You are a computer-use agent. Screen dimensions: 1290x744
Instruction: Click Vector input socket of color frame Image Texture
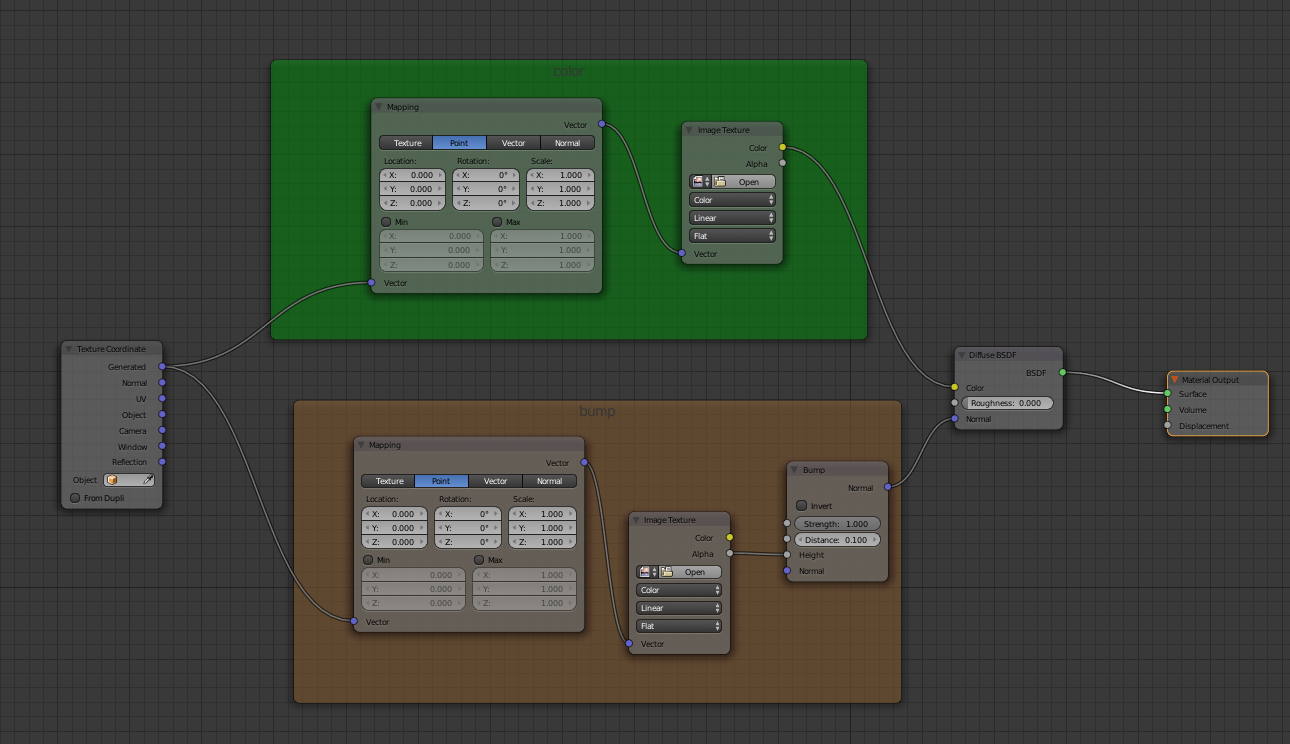coord(683,254)
